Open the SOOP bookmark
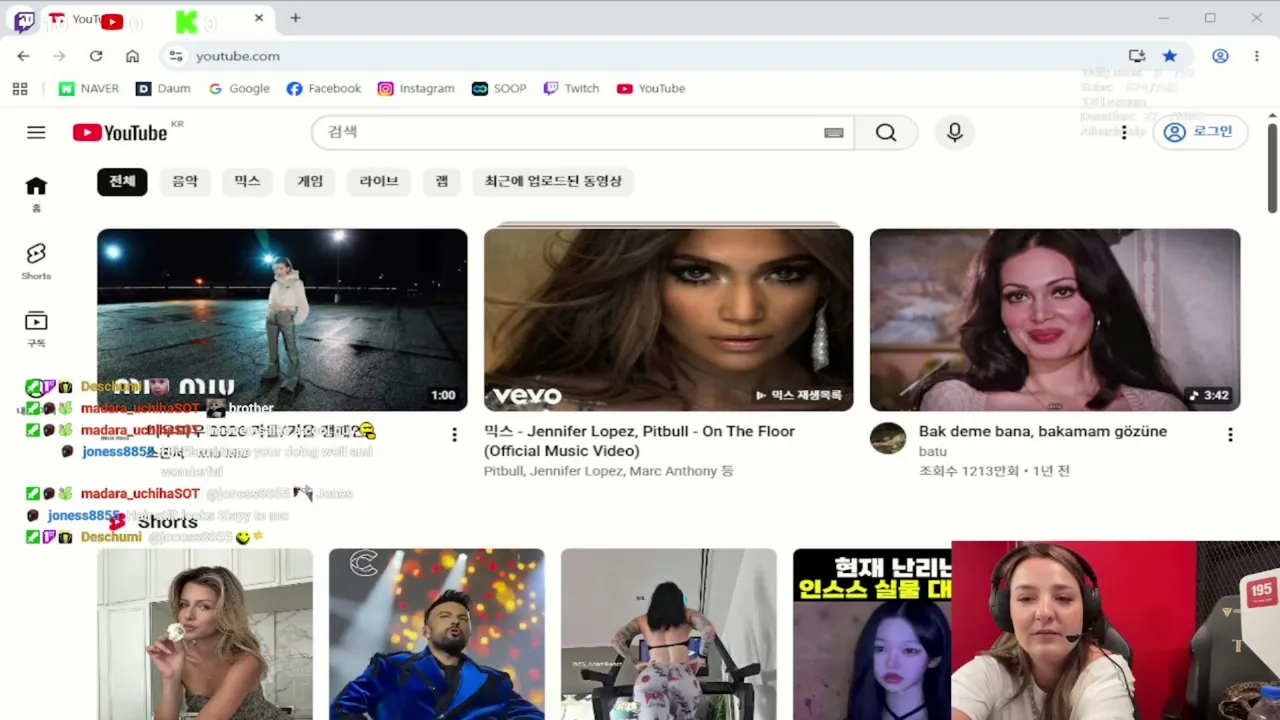Viewport: 1280px width, 720px height. click(x=499, y=89)
